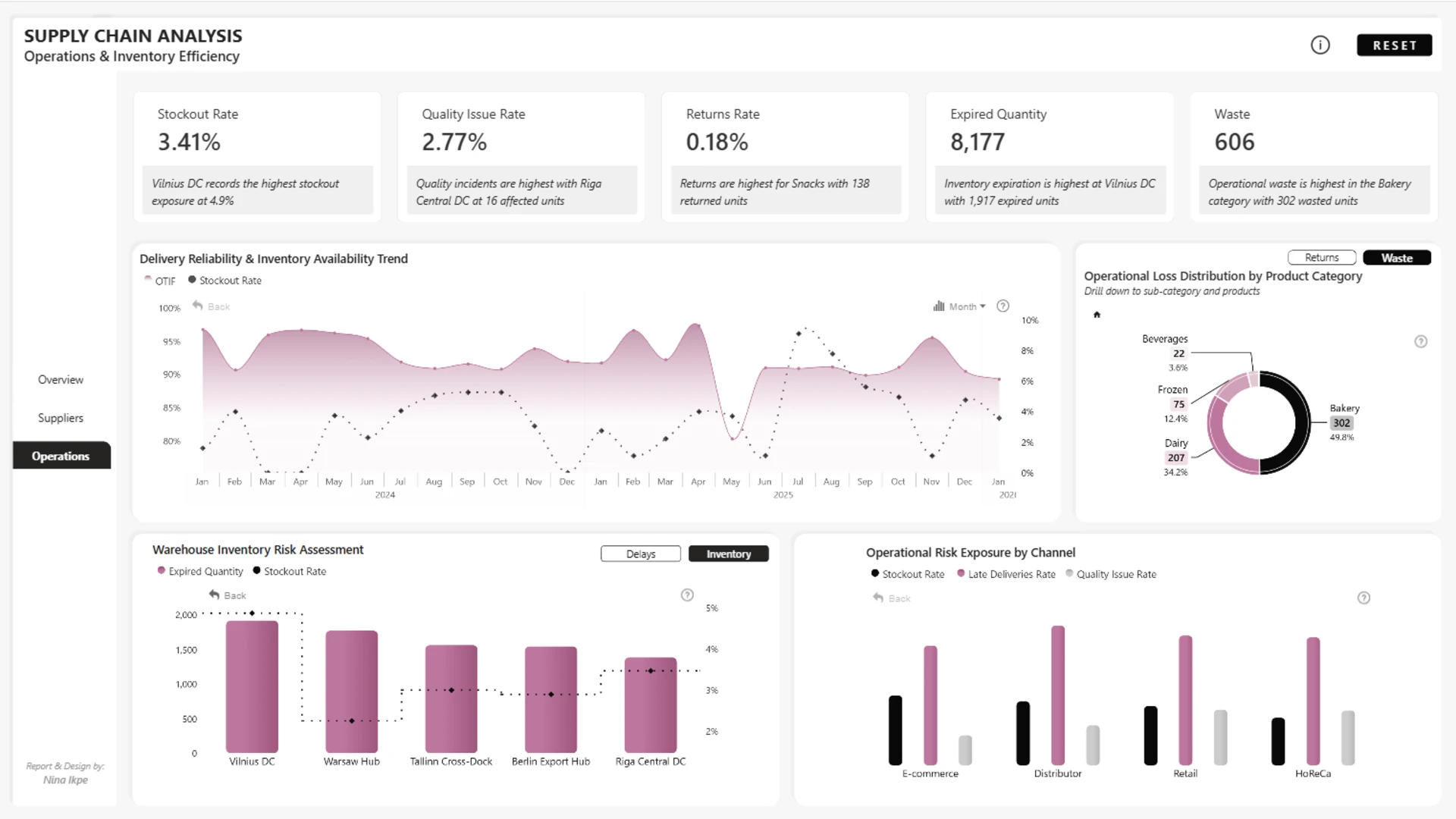Click the Retail axis label

pyautogui.click(x=1185, y=773)
